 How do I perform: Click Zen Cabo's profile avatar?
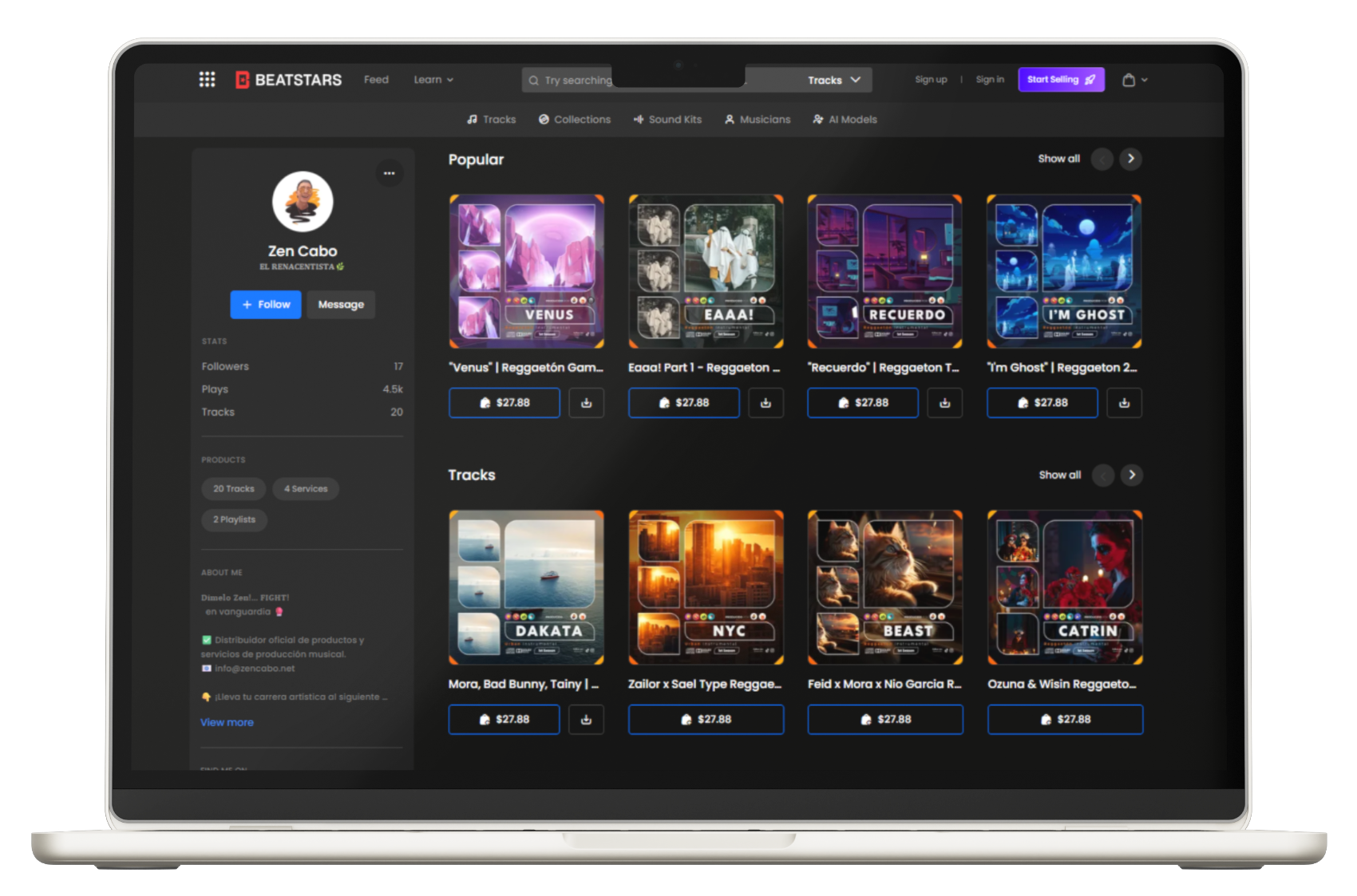click(x=303, y=201)
